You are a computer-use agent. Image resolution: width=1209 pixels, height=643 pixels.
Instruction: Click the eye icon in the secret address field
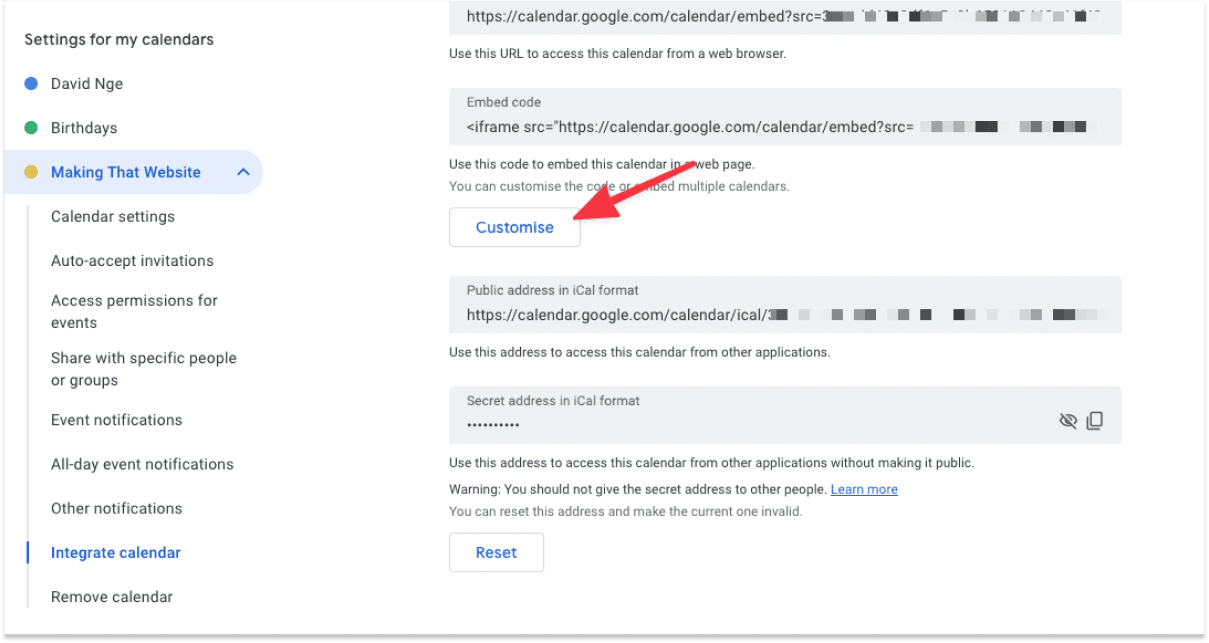point(1068,420)
